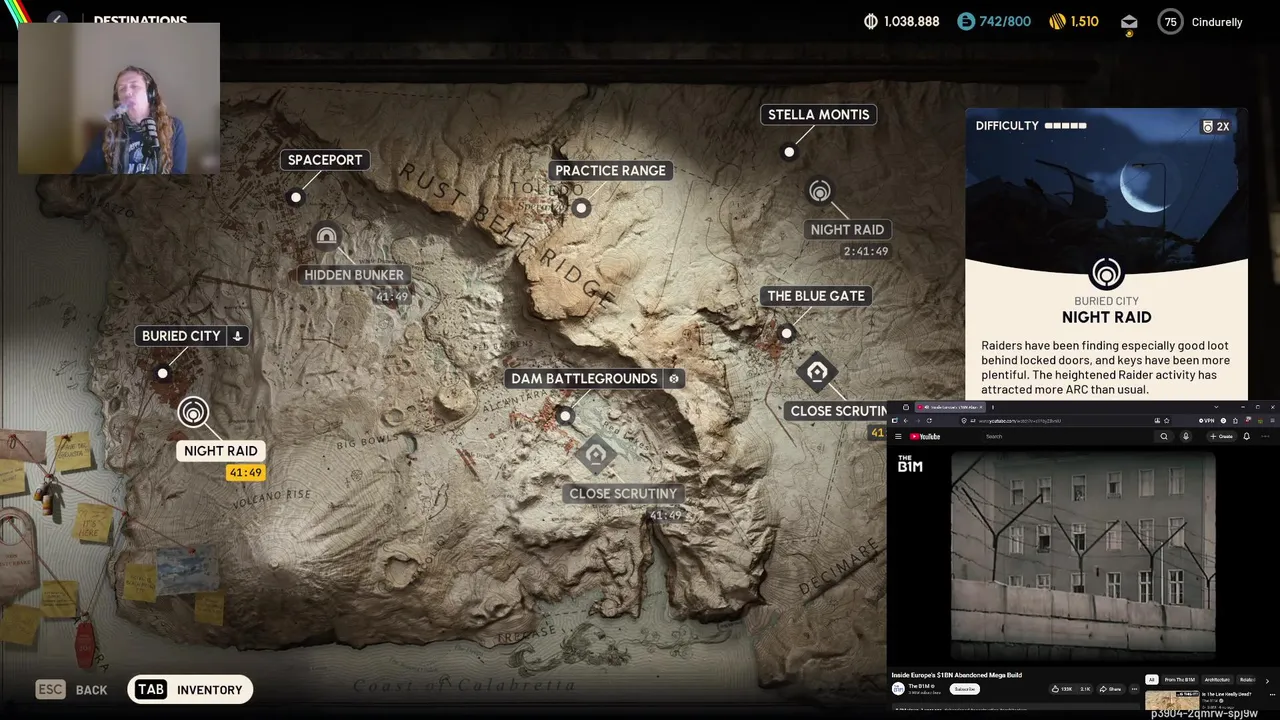Select Dam Battlegrounds Close Scrutiny event icon
This screenshot has width=1280, height=720.
(x=596, y=455)
